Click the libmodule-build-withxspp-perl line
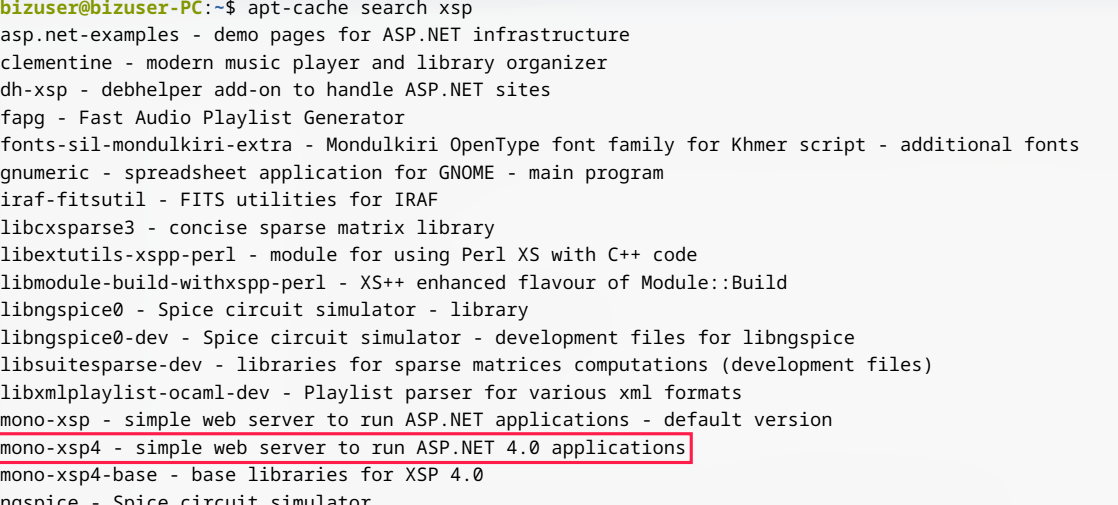The height and width of the screenshot is (505, 1118). [x=394, y=282]
